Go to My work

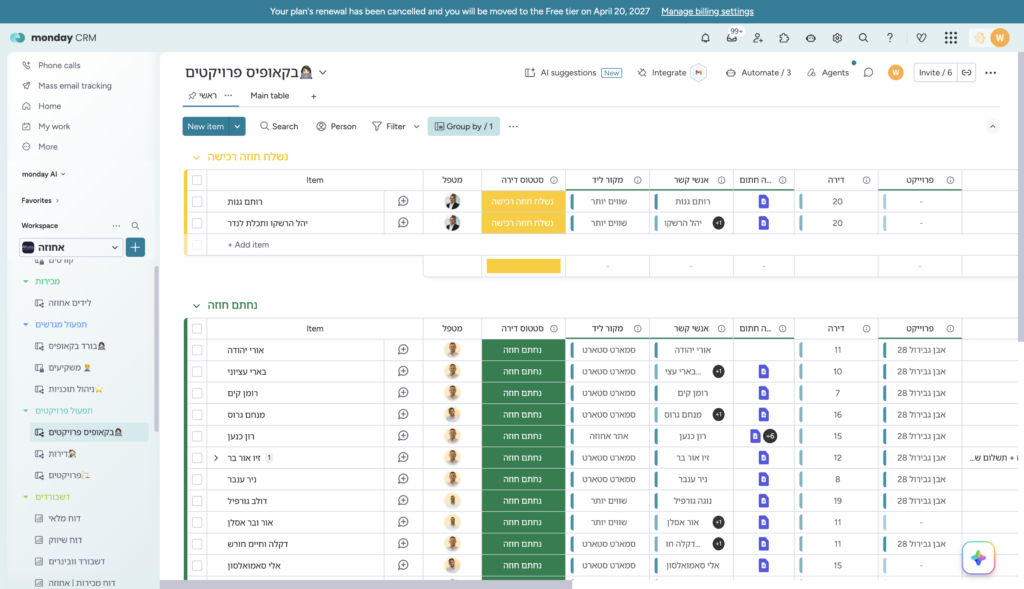pos(54,126)
